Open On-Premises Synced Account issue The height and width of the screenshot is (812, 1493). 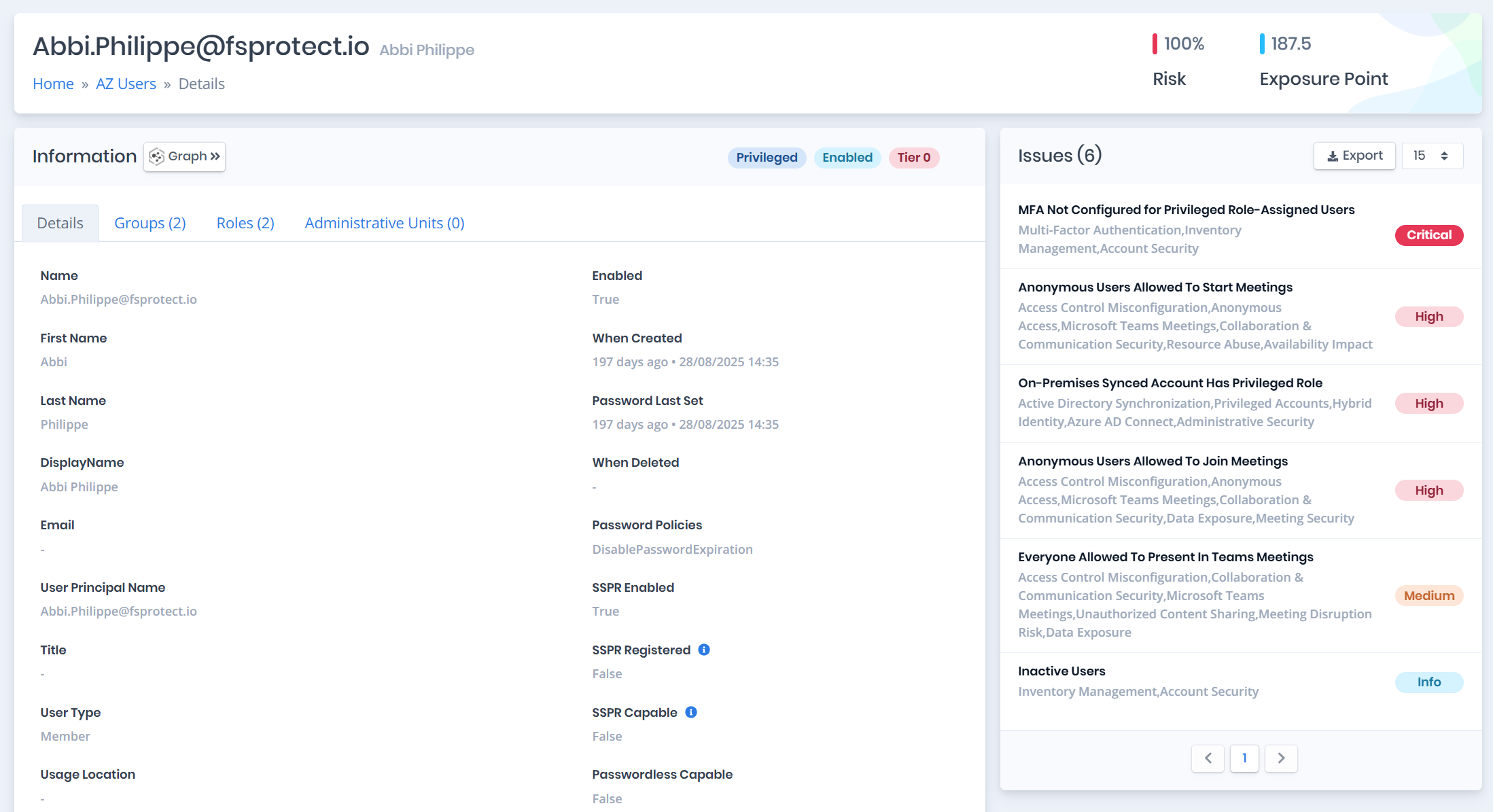(1170, 383)
